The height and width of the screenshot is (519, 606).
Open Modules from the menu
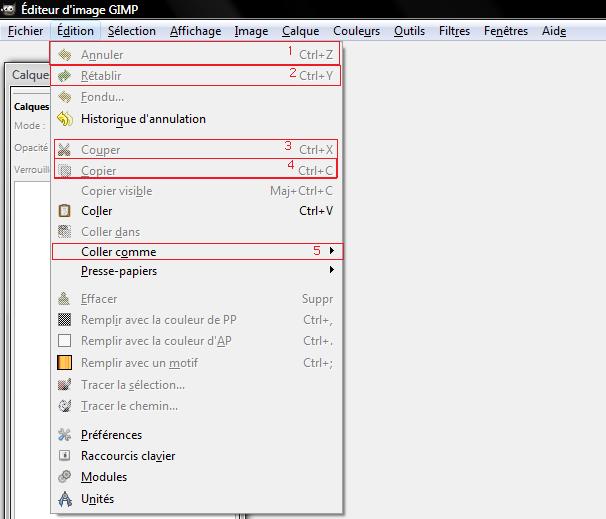(197, 476)
